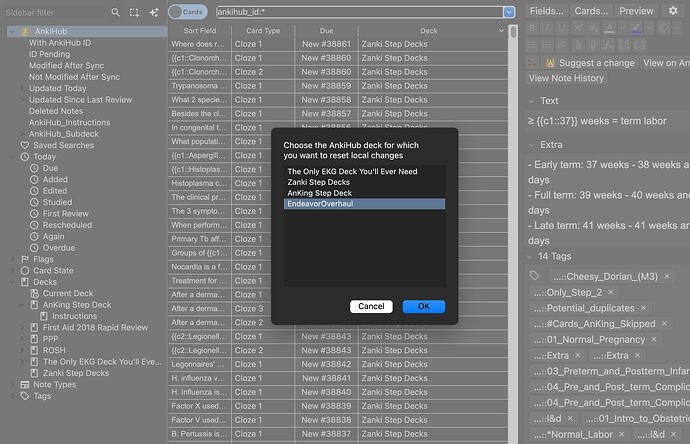Remove the Cheesy_Dorian_(M3) tag
The image size is (690, 444).
tap(667, 276)
